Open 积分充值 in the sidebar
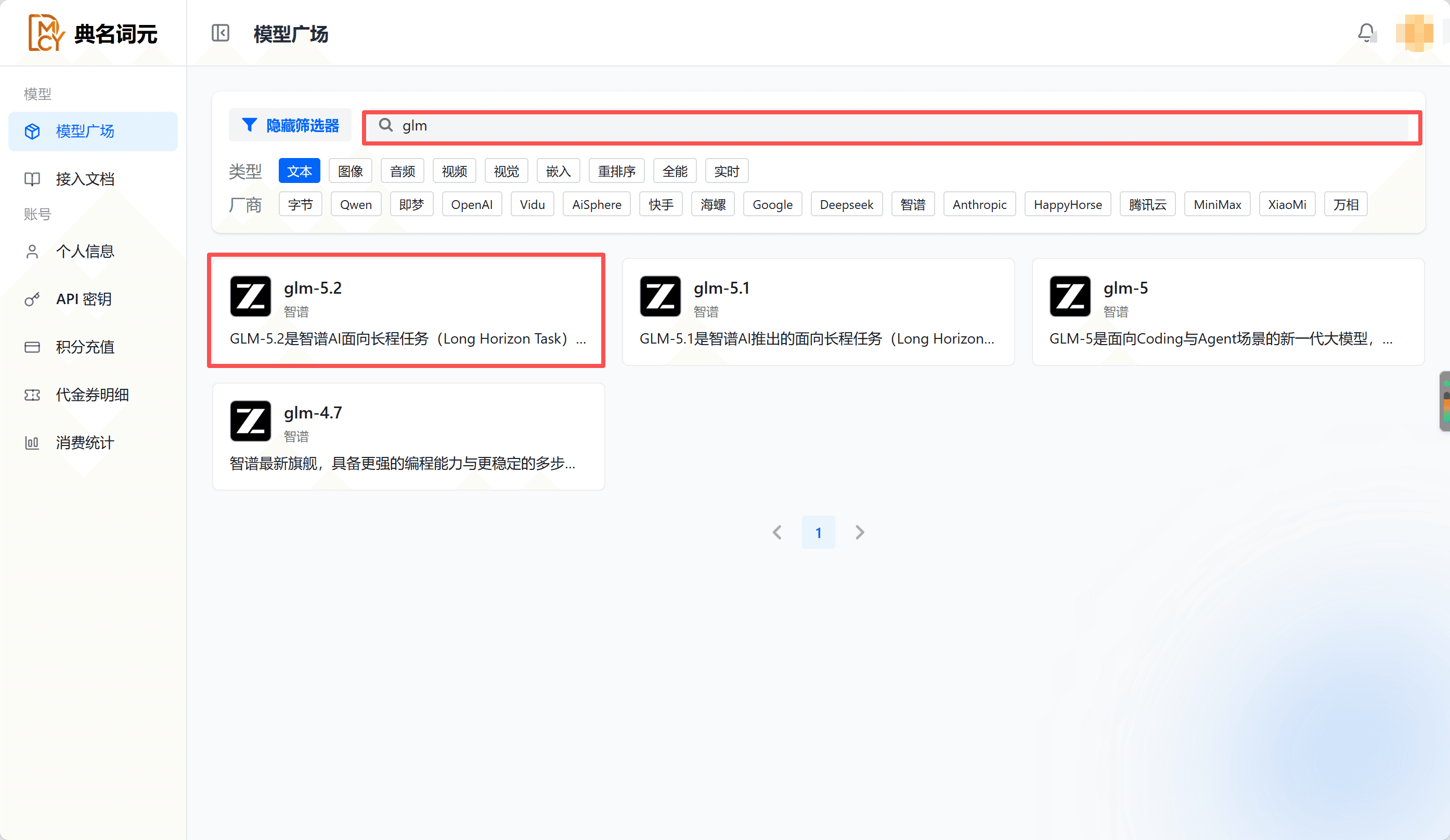 point(93,347)
